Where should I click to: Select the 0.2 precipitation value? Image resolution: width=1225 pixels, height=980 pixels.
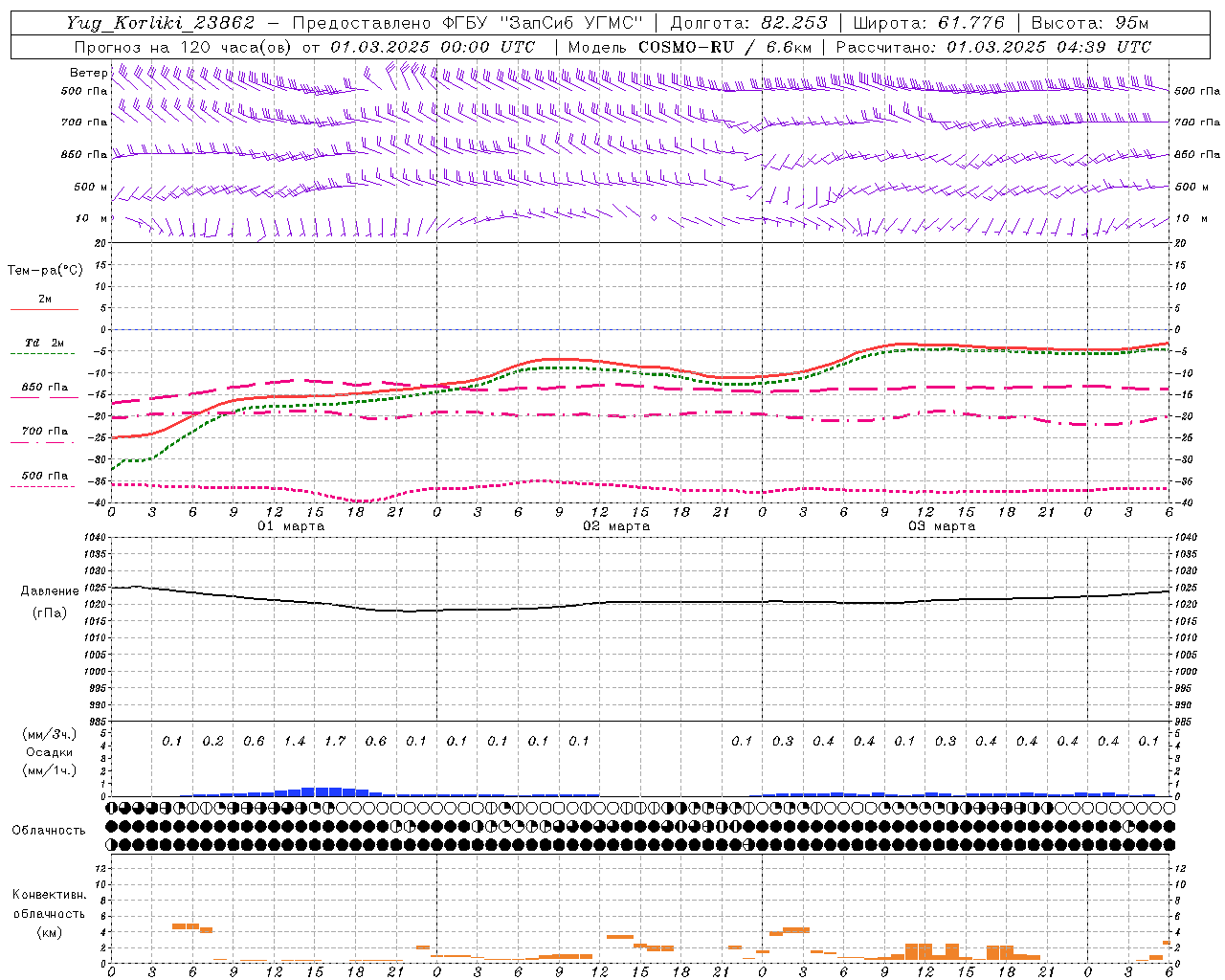coord(212,741)
